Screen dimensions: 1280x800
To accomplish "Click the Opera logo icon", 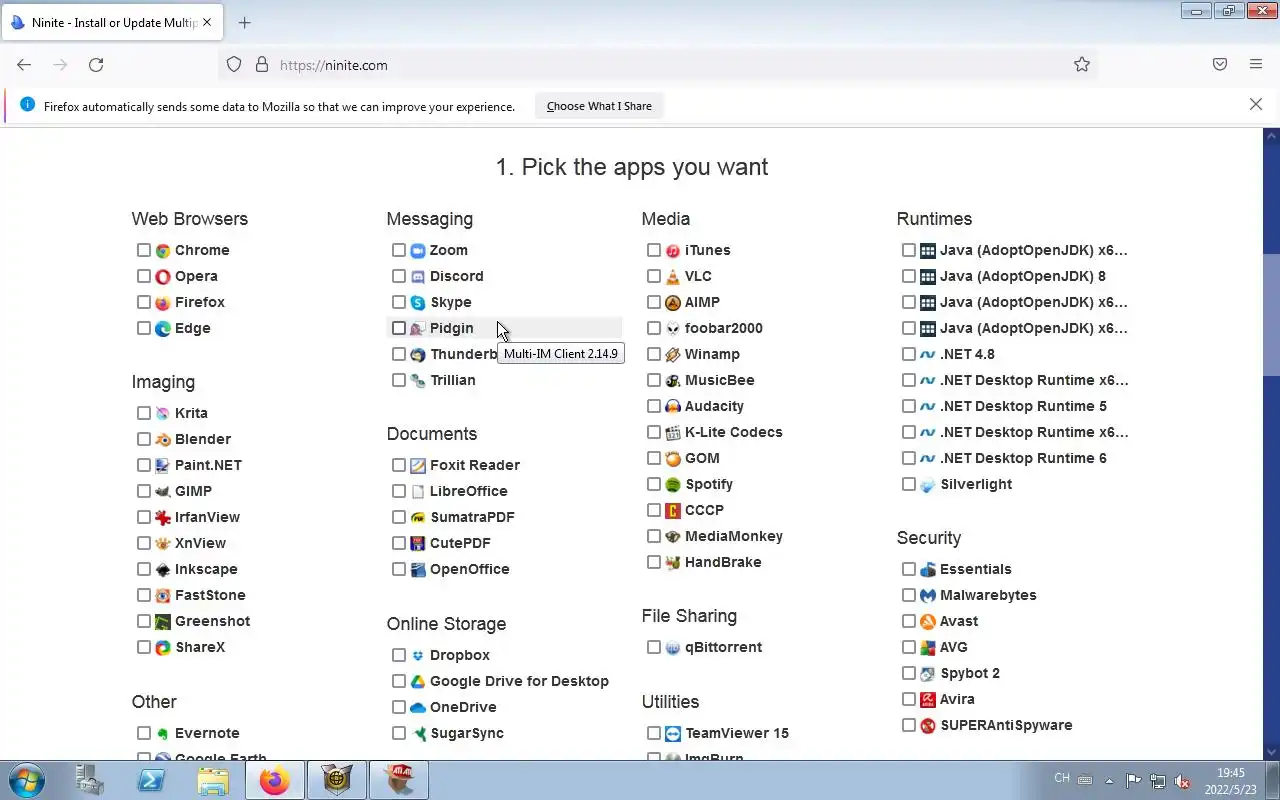I will [x=163, y=276].
